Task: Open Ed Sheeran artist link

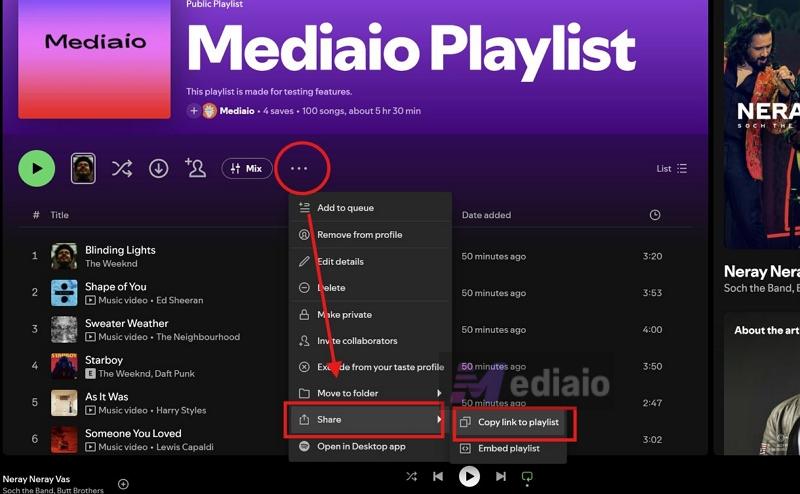Action: (180, 301)
